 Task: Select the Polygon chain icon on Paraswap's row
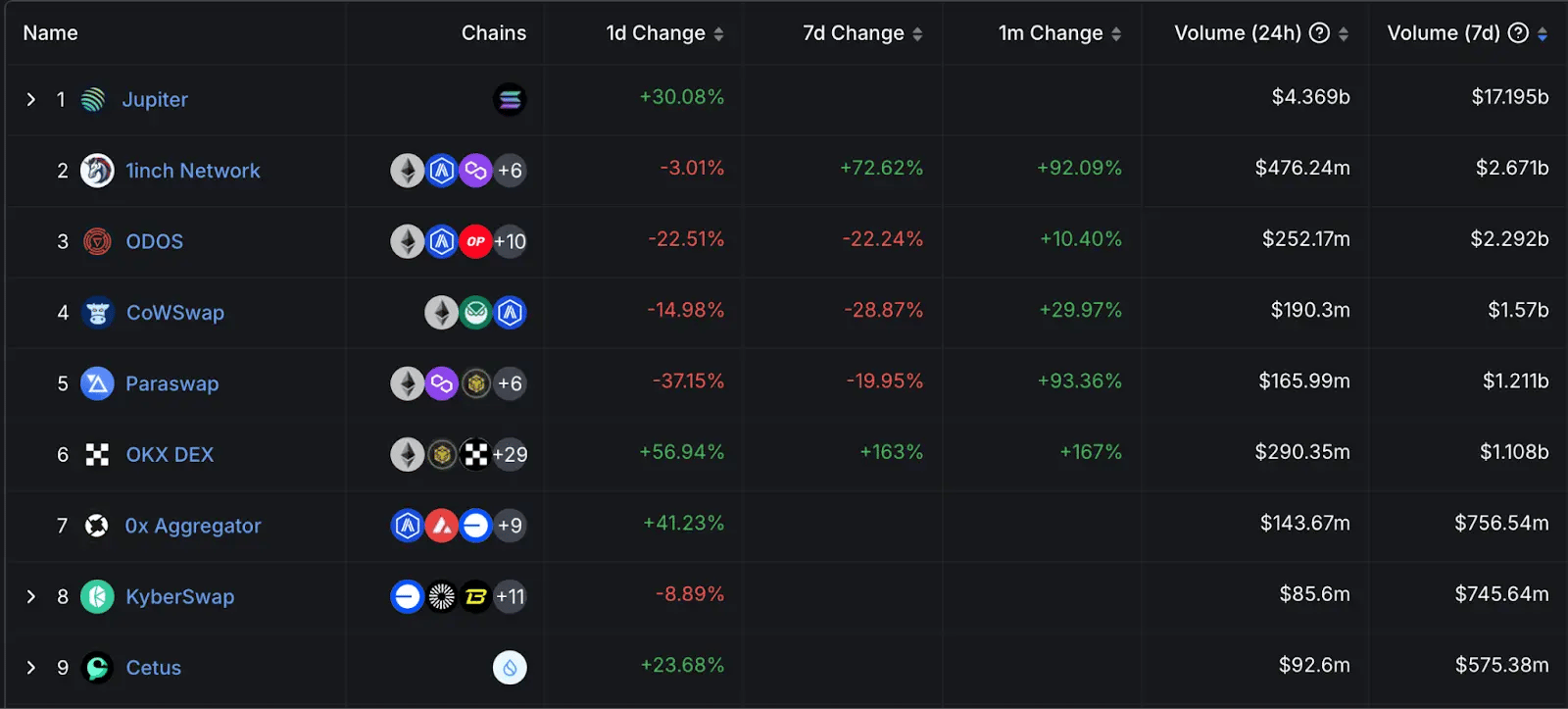[441, 383]
